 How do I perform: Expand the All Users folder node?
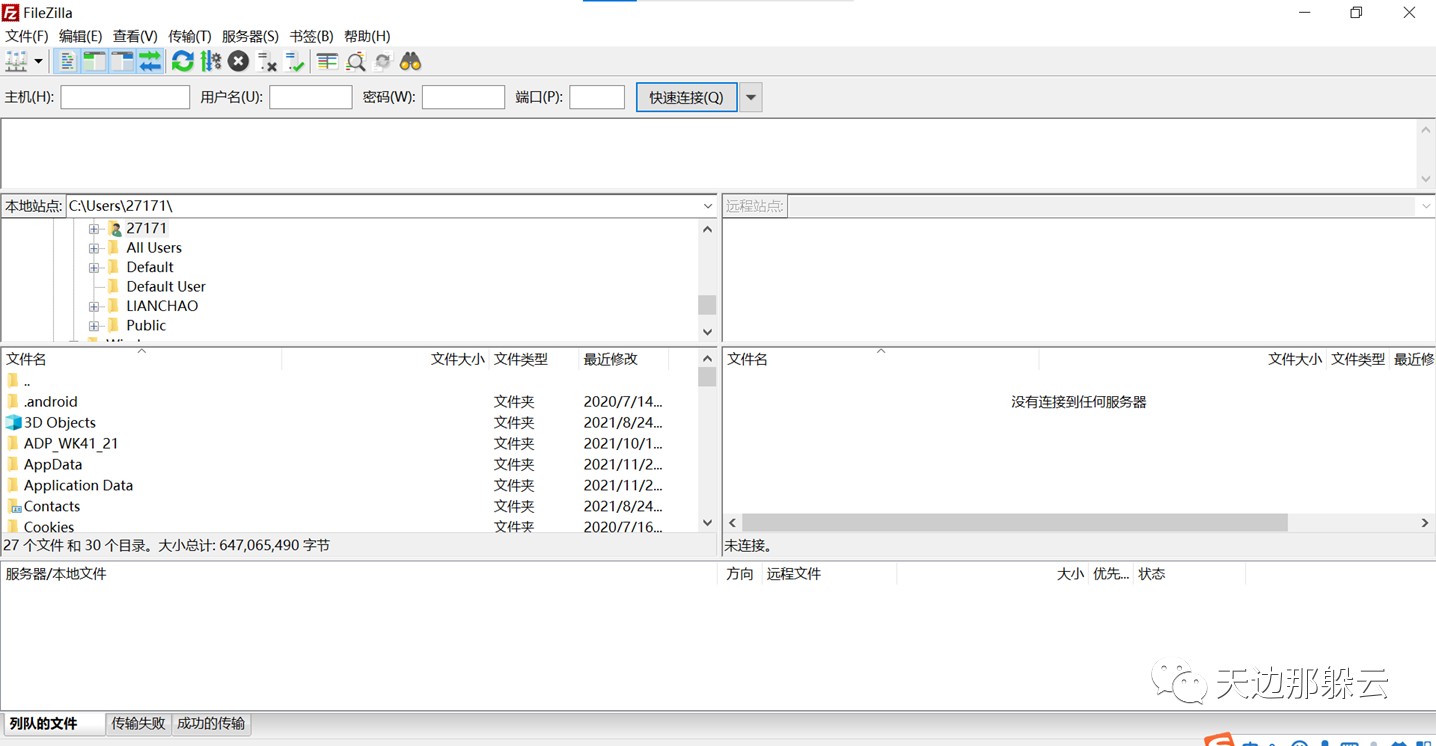(x=94, y=248)
